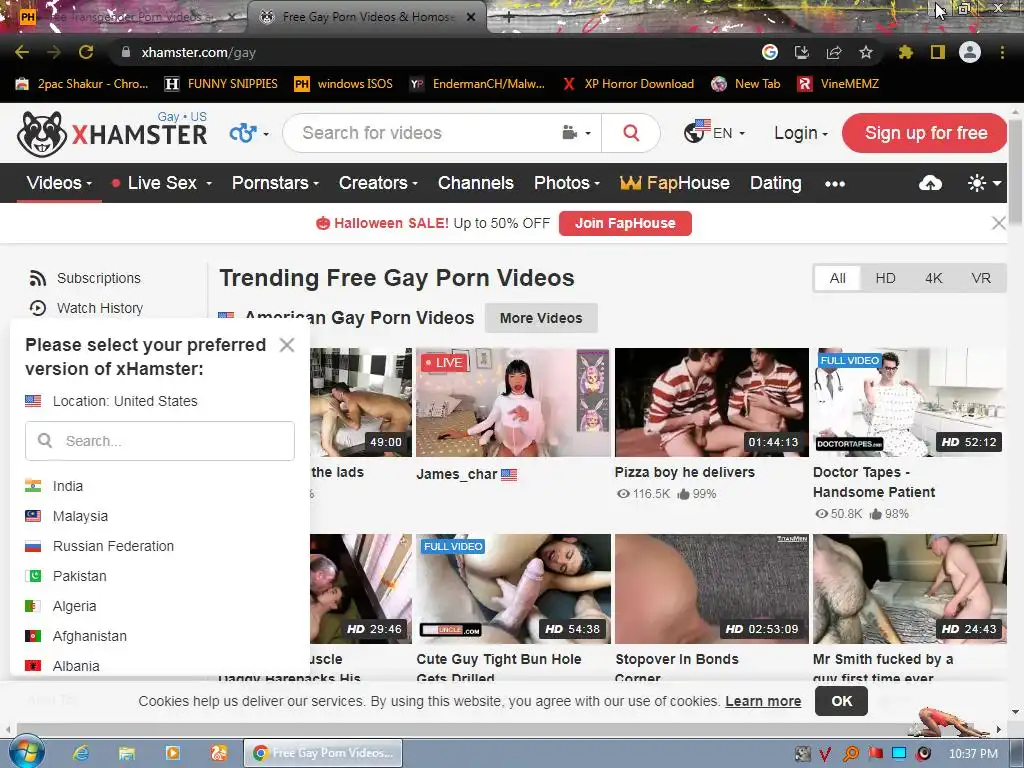Image resolution: width=1024 pixels, height=768 pixels.
Task: Expand the Creators nav dropdown
Action: [x=377, y=184]
